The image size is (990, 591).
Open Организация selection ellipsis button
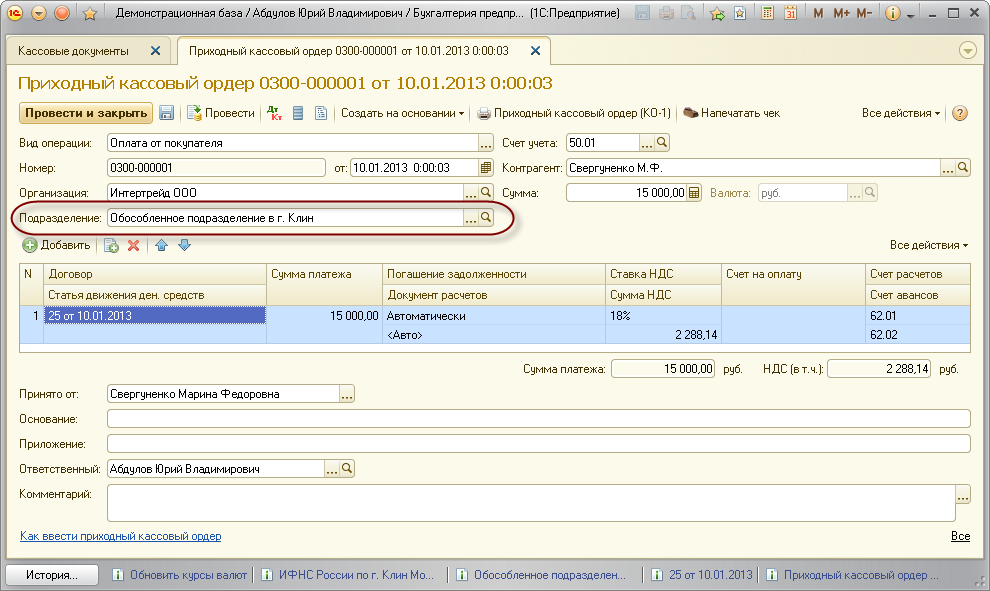tap(471, 193)
